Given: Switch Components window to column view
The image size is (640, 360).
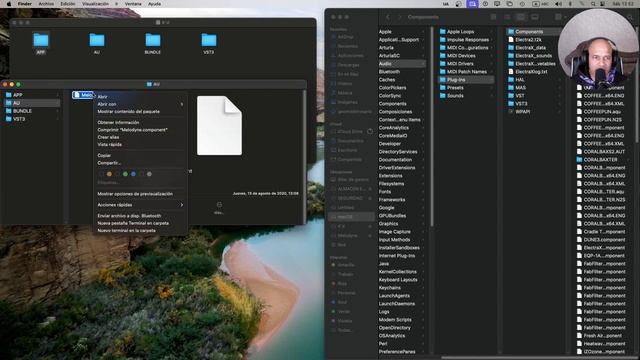Looking at the screenshot, I should click(x=521, y=17).
